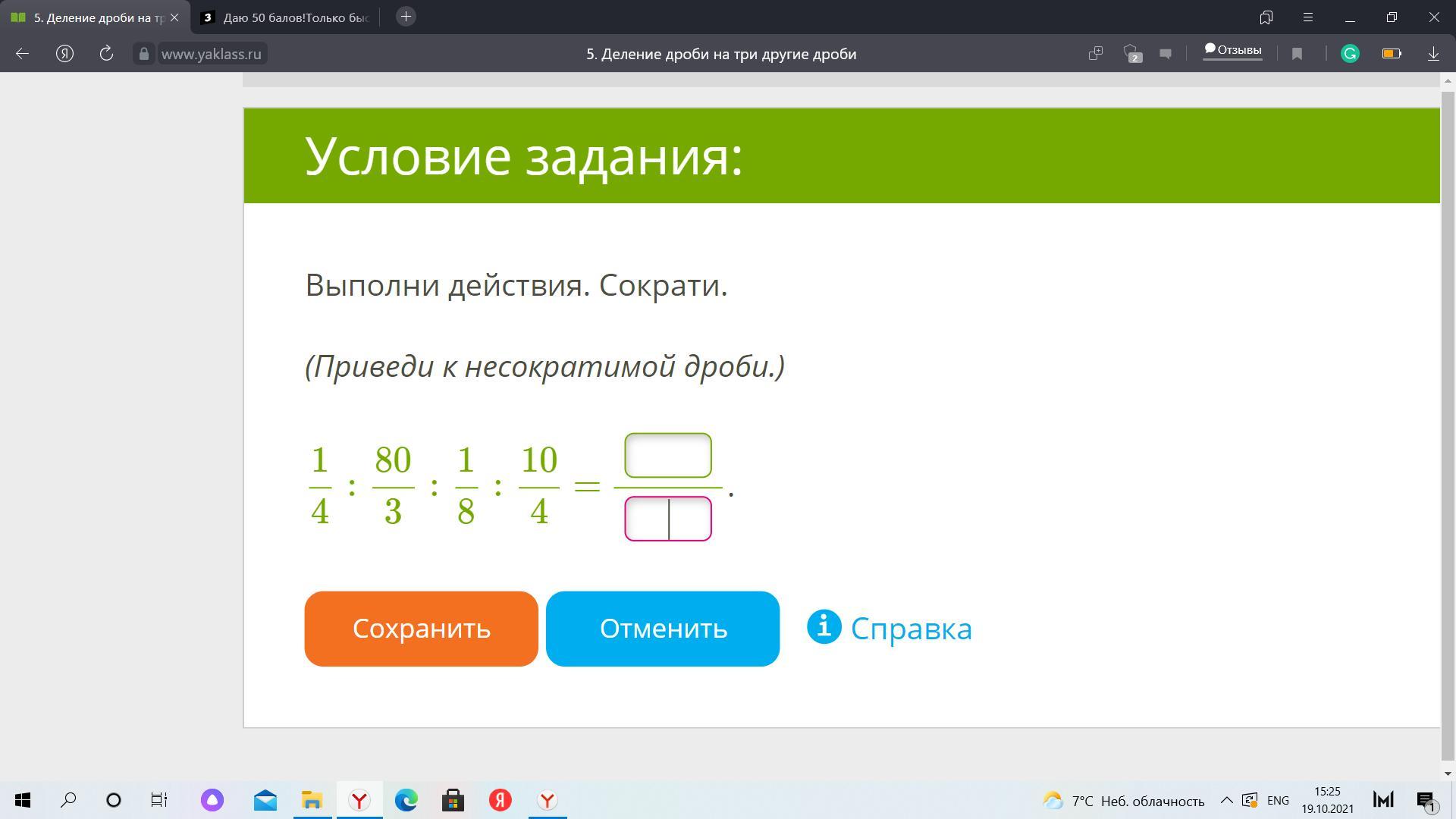Open a new tab with the plus button
Image resolution: width=1456 pixels, height=819 pixels.
[406, 17]
